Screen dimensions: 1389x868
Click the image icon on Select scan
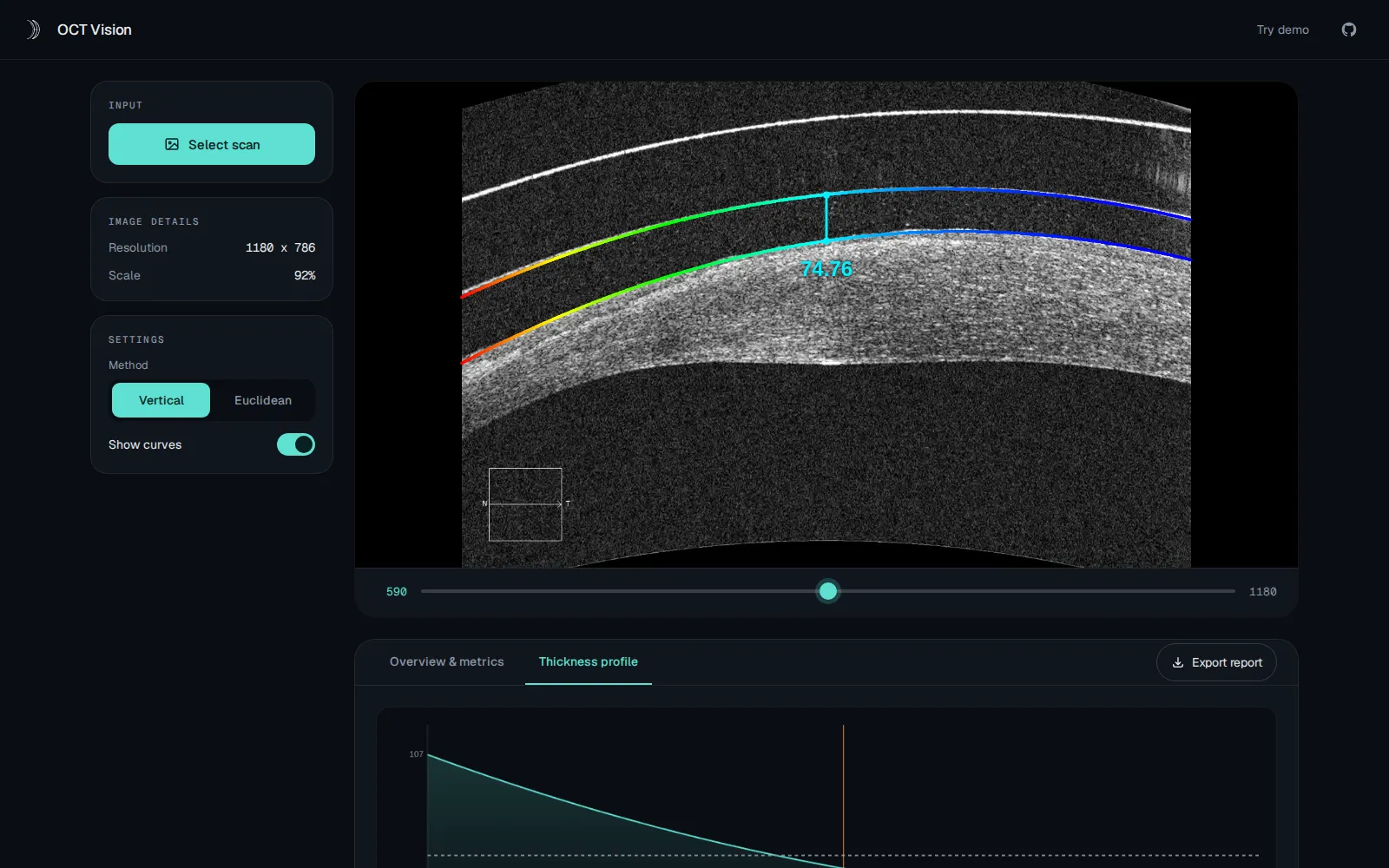tap(172, 145)
